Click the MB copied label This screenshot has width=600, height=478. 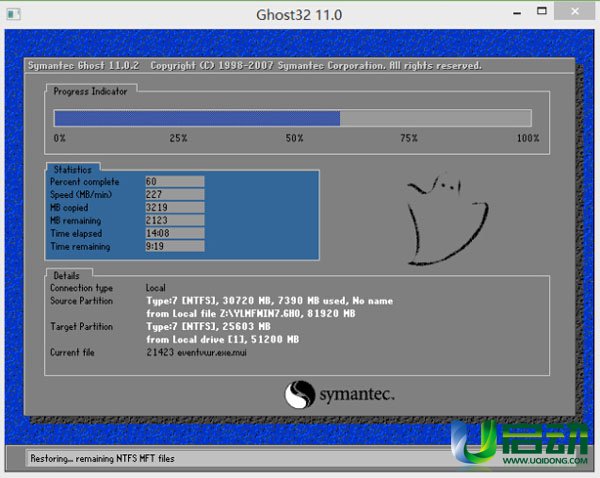pos(69,207)
